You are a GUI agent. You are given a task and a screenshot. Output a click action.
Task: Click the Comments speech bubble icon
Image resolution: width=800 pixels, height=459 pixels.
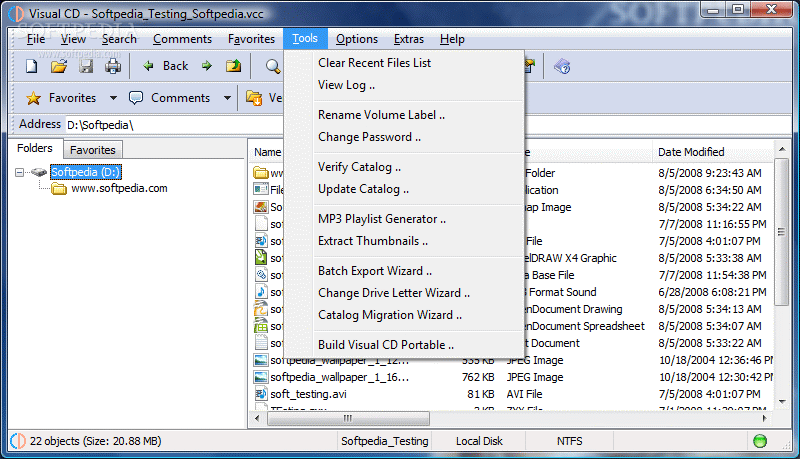coord(136,98)
